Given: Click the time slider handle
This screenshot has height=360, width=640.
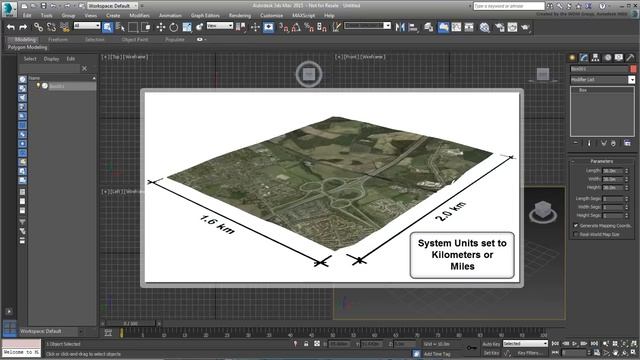Looking at the screenshot, I should tap(131, 323).
